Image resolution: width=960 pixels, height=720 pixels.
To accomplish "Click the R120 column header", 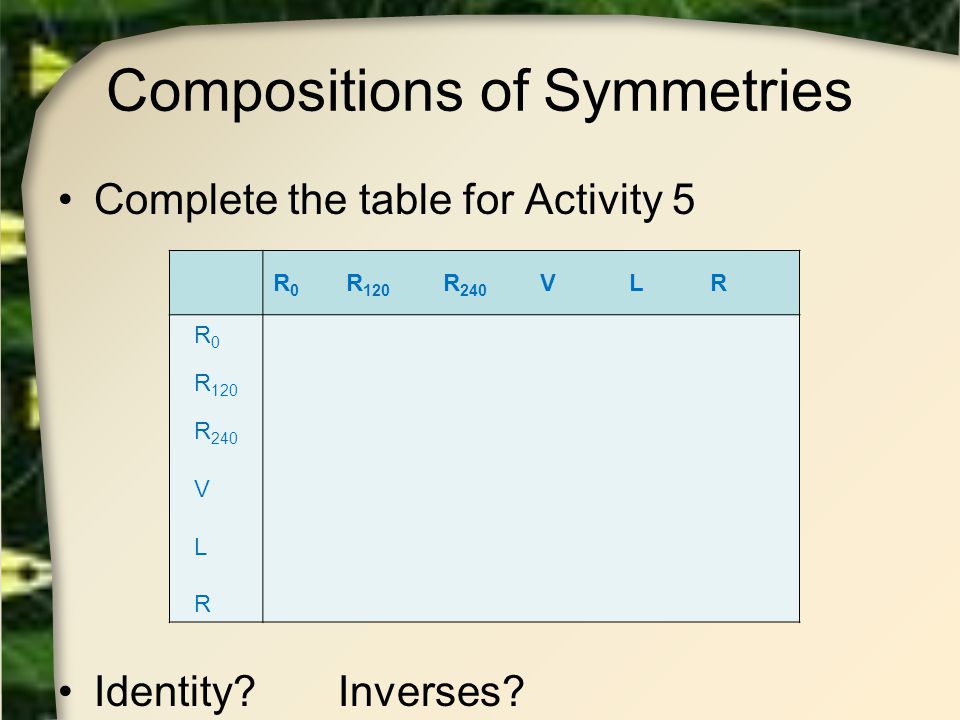I will [367, 285].
